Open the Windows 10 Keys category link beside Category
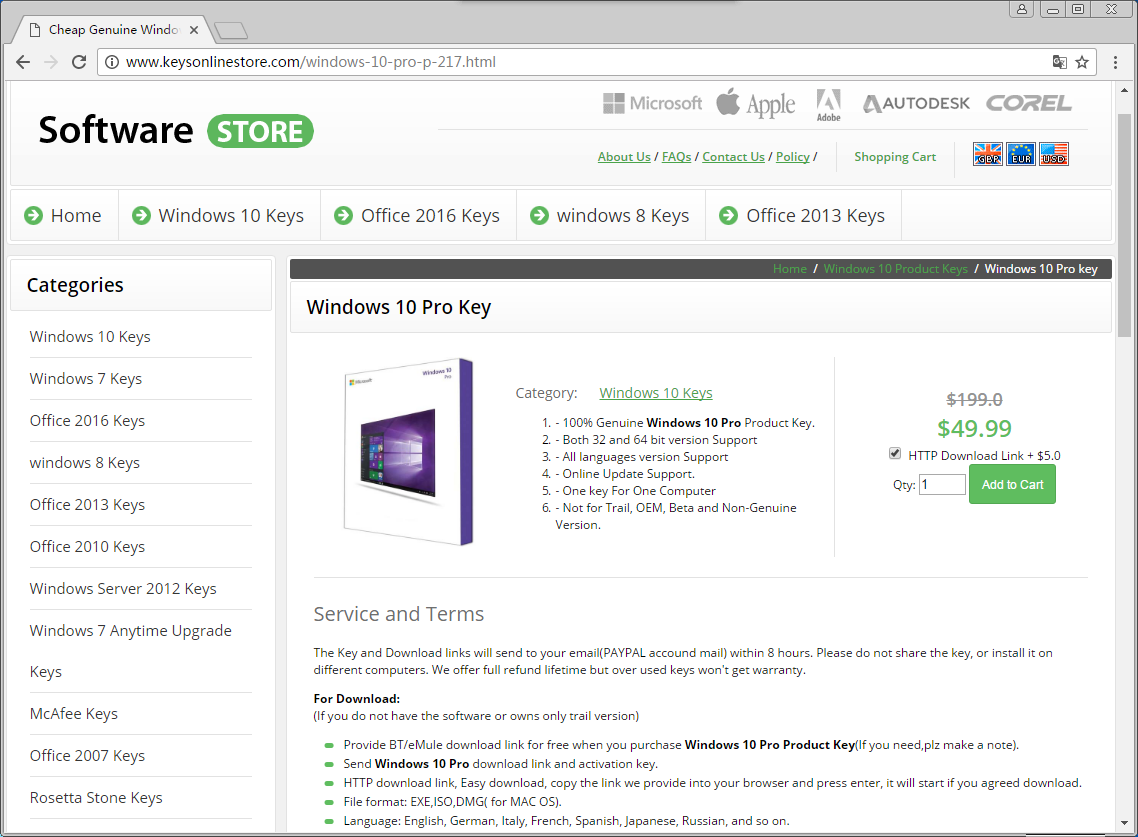This screenshot has width=1138, height=837. [656, 393]
